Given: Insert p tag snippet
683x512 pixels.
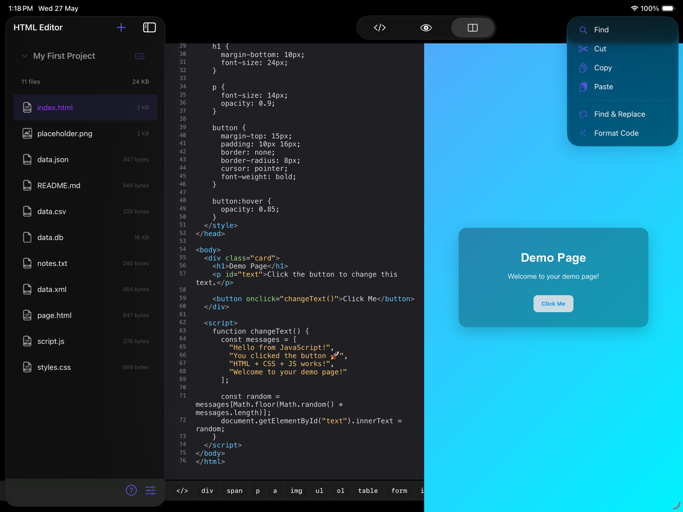Looking at the screenshot, I should point(257,491).
